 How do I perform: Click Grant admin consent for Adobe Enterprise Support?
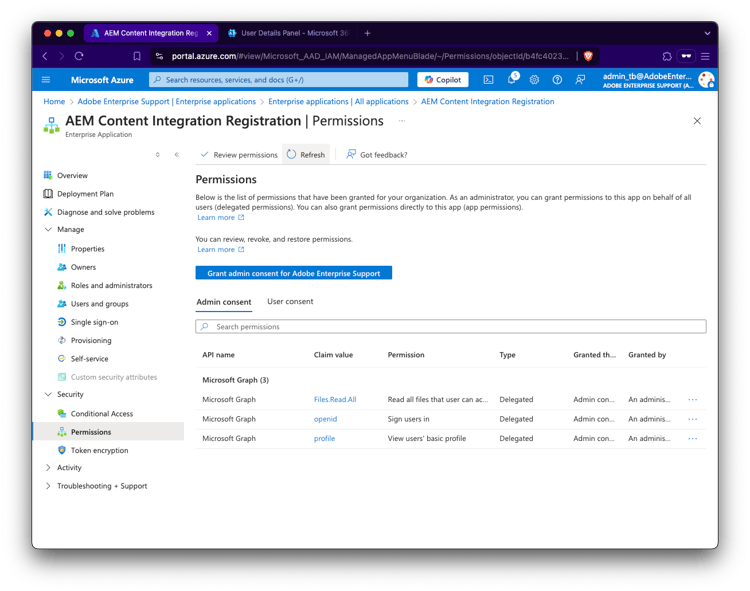click(x=294, y=273)
